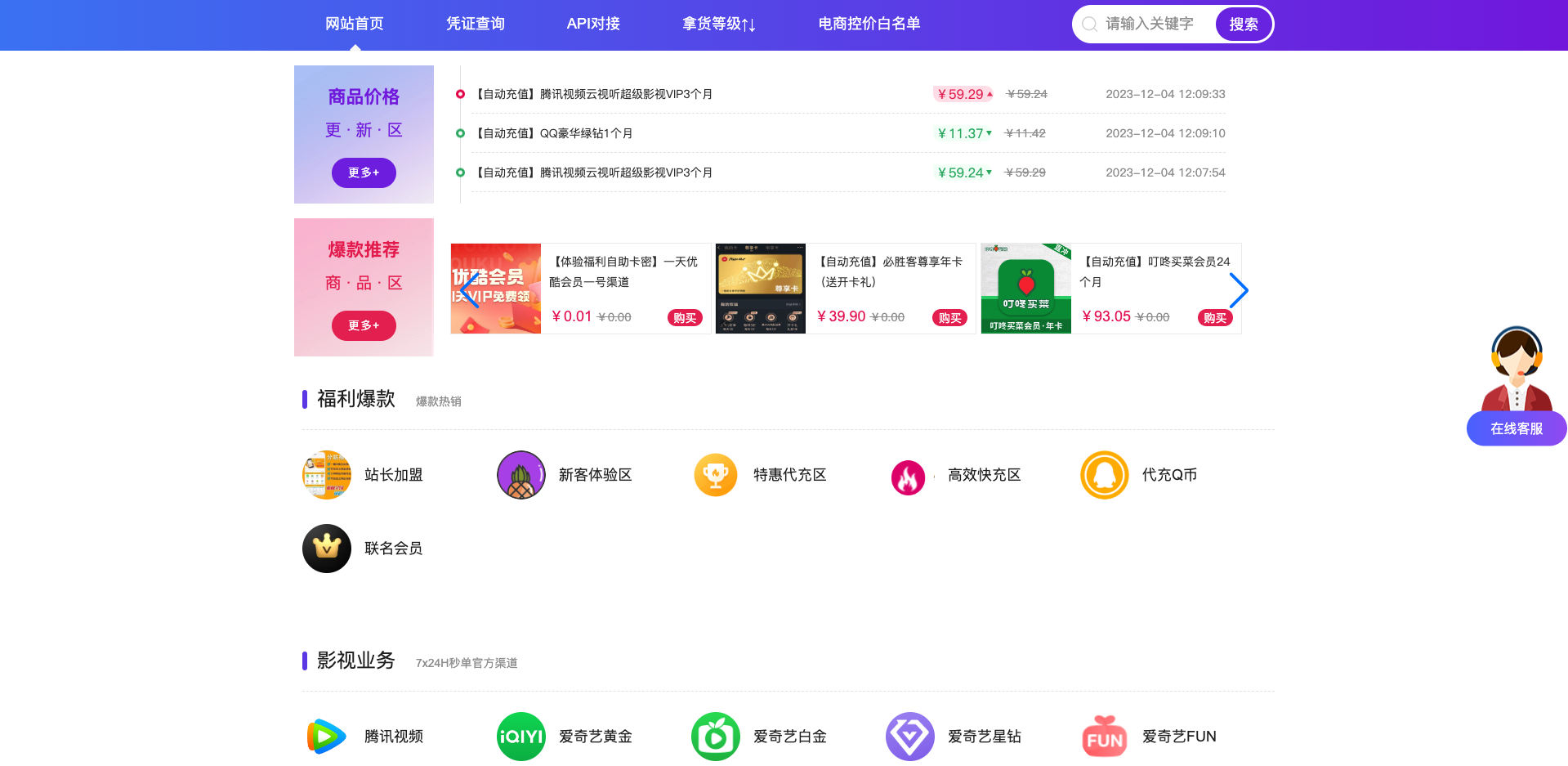
Task: Open the 特惠代充区 trophy icon
Action: (x=715, y=474)
